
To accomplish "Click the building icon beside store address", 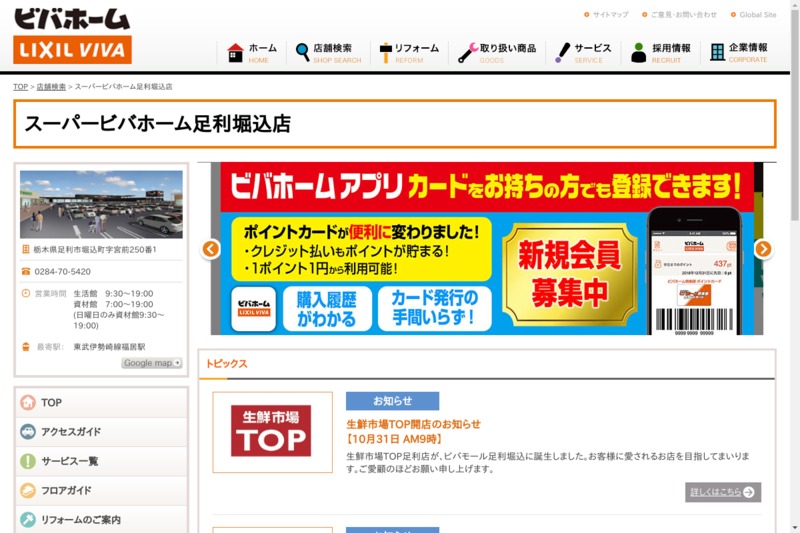I will [x=26, y=249].
